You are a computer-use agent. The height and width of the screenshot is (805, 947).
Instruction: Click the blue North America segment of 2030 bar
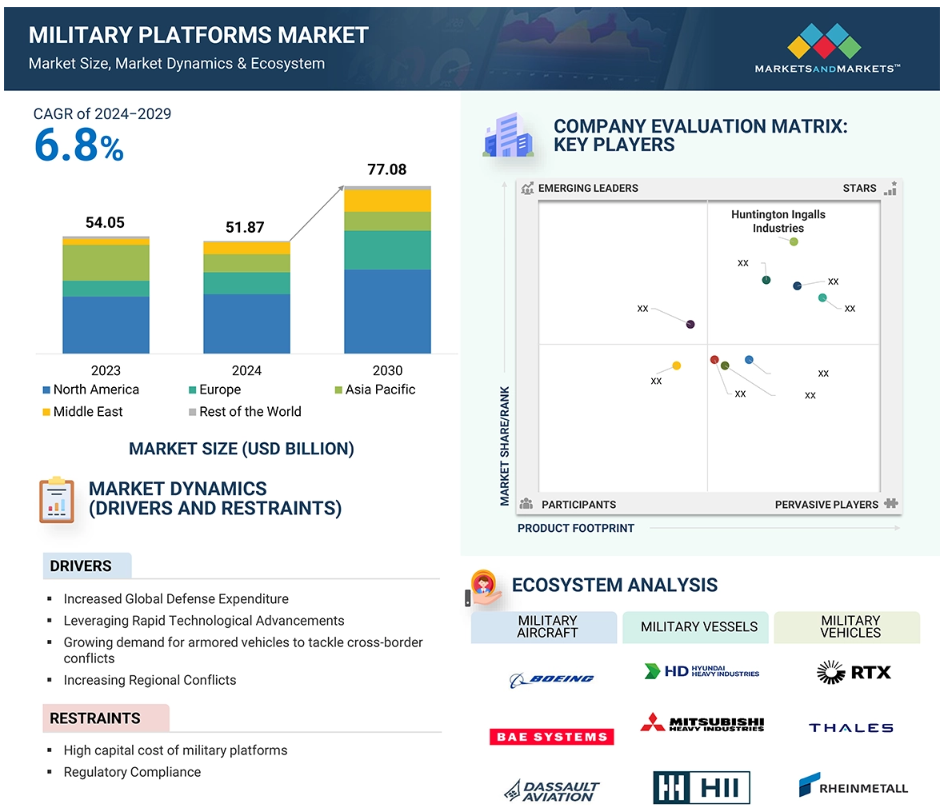(x=387, y=312)
